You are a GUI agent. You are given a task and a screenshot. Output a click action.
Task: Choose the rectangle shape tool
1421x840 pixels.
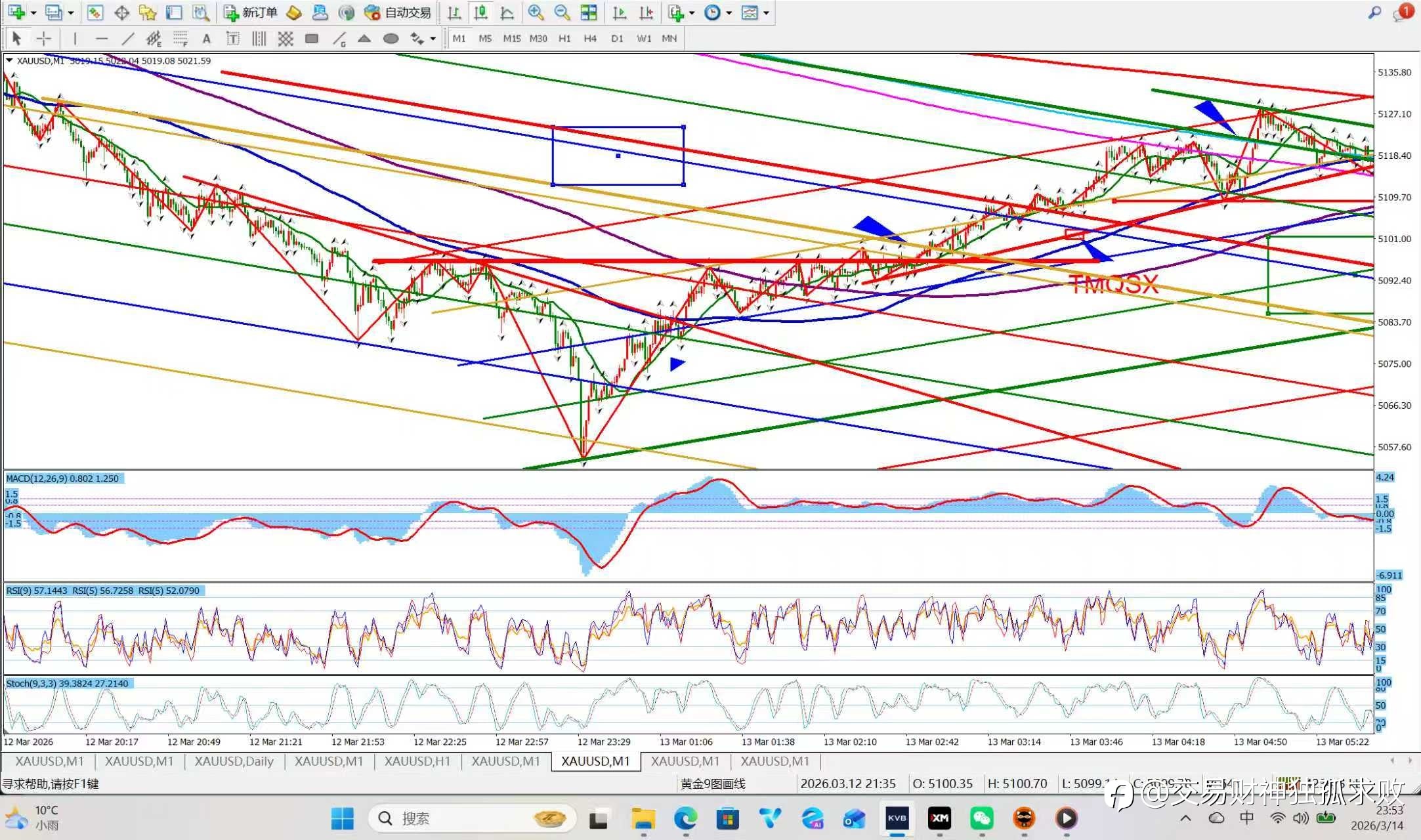tap(312, 39)
